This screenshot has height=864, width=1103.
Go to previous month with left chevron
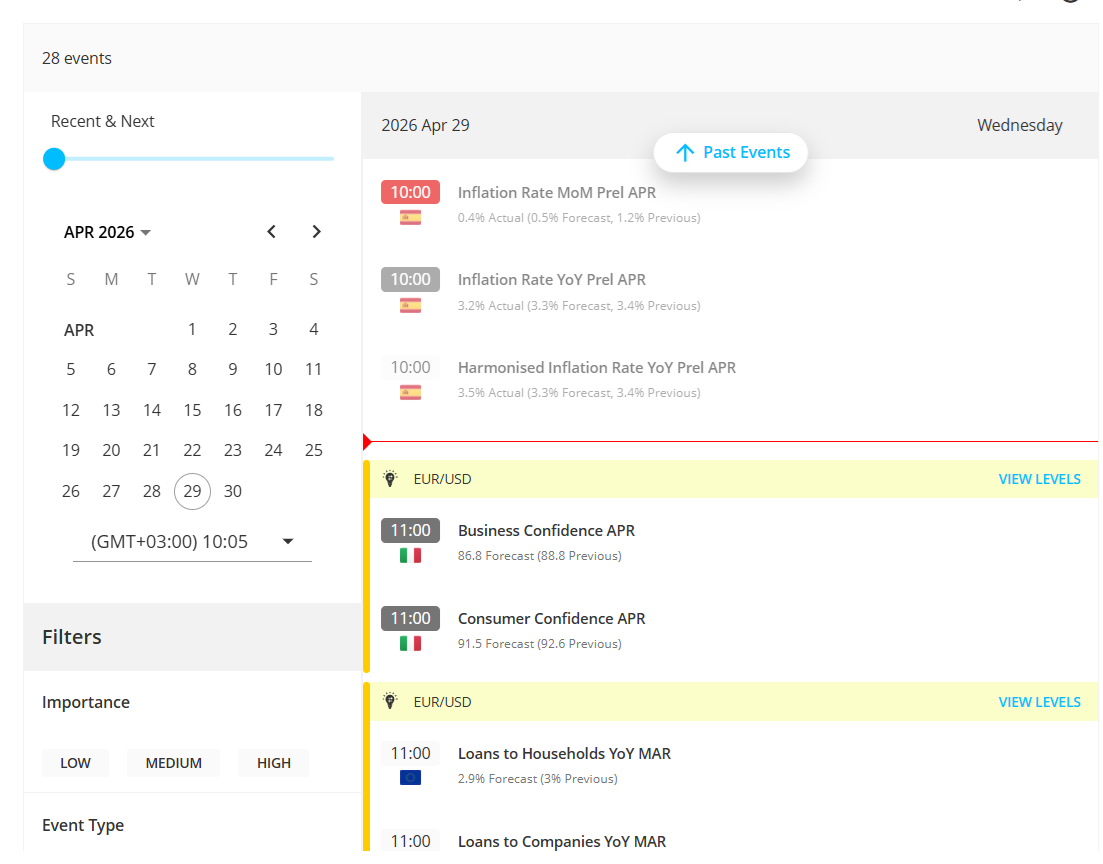[272, 231]
